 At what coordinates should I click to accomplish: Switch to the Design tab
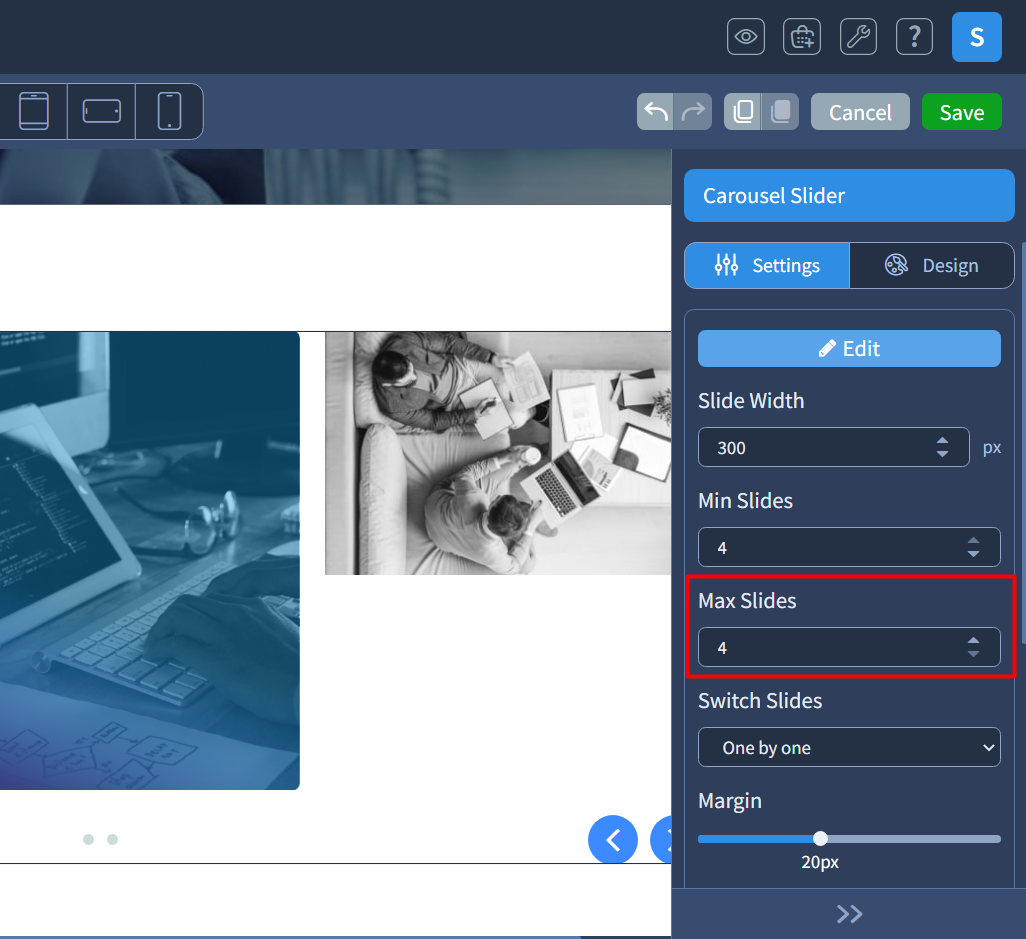click(x=932, y=266)
